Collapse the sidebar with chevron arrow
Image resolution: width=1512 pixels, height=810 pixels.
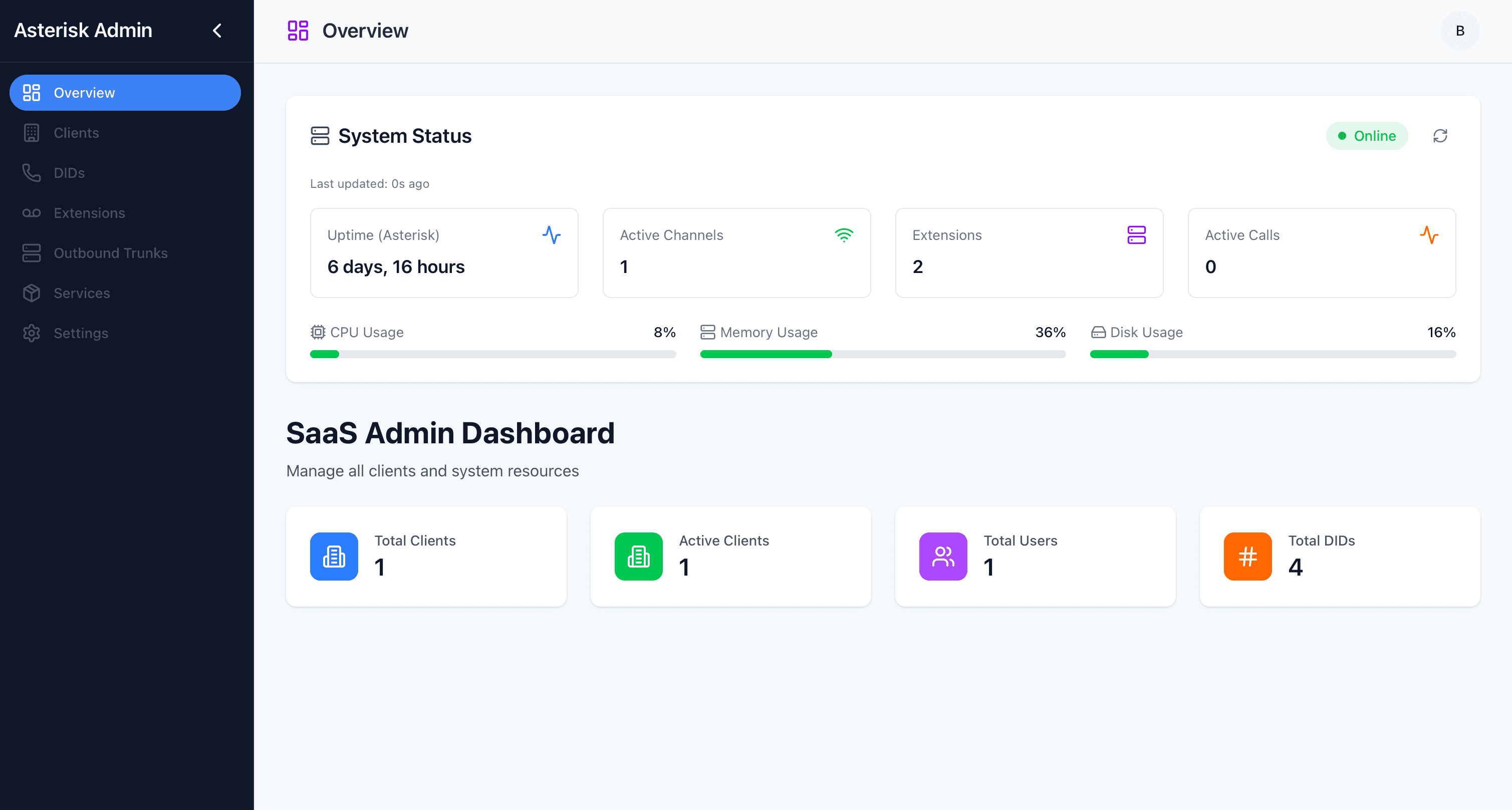[x=217, y=31]
